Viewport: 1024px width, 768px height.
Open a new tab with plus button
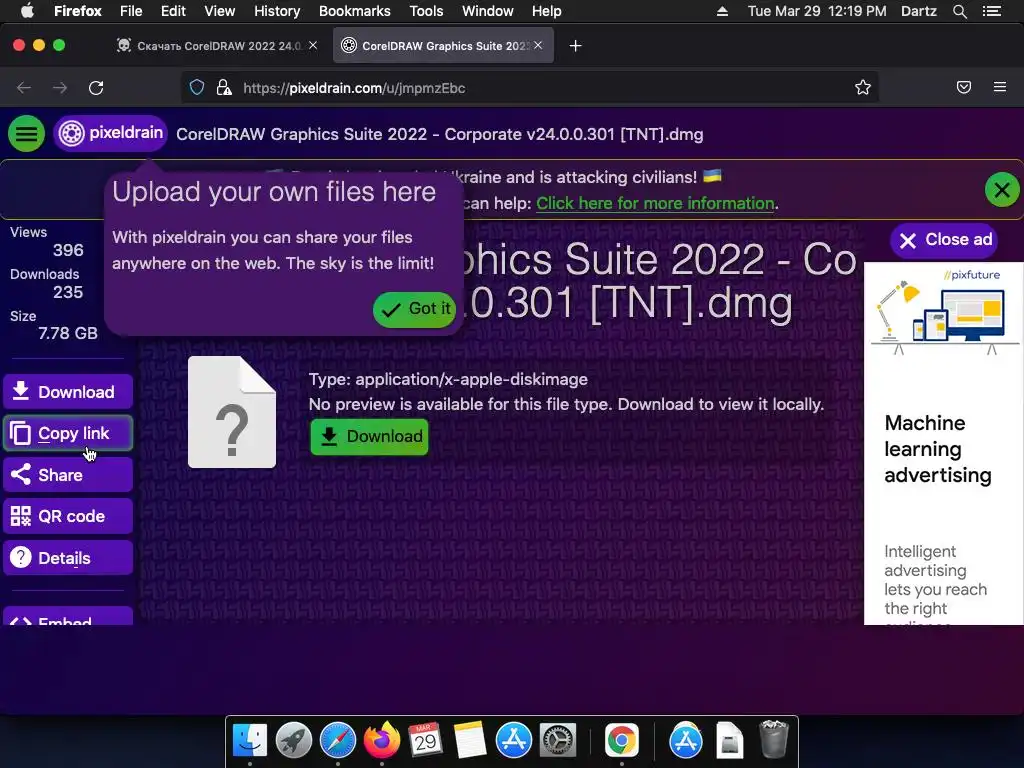[x=575, y=46]
